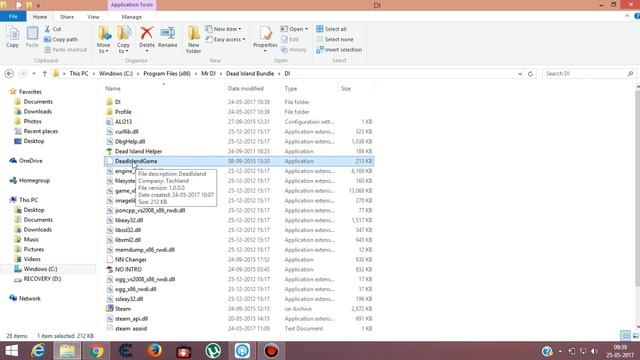Select the Steam rar archive
The width and height of the screenshot is (640, 360).
click(123, 309)
